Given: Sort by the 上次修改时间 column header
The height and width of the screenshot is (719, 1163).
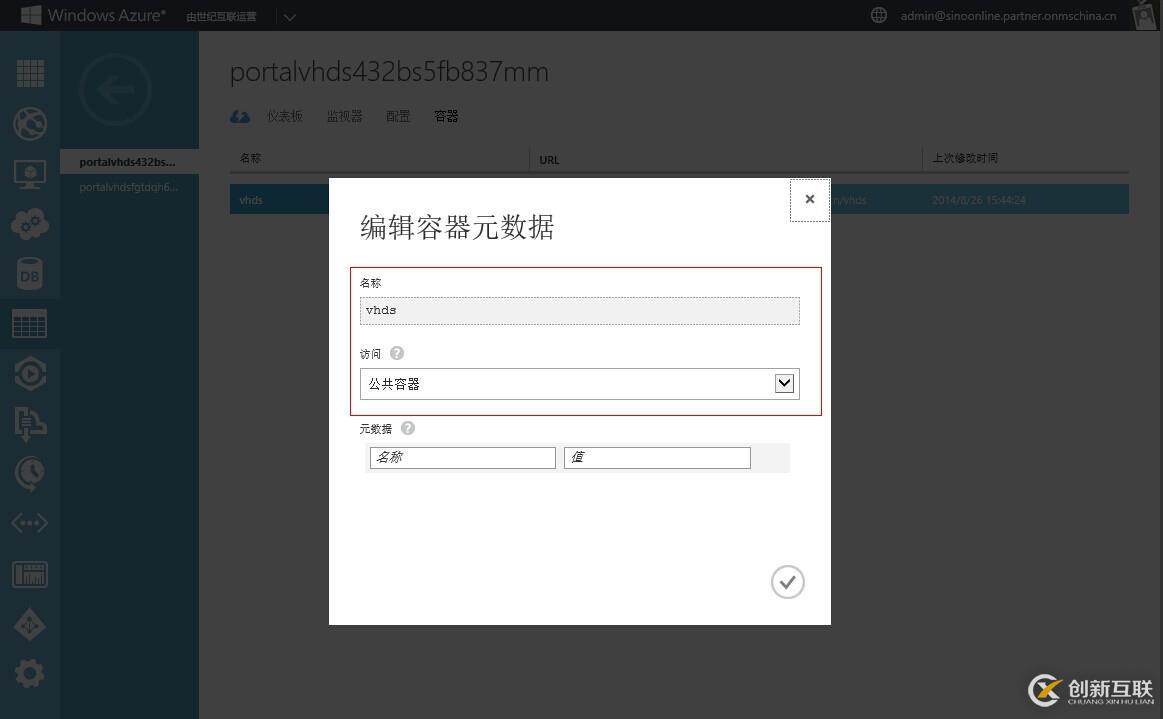Looking at the screenshot, I should tap(965, 158).
